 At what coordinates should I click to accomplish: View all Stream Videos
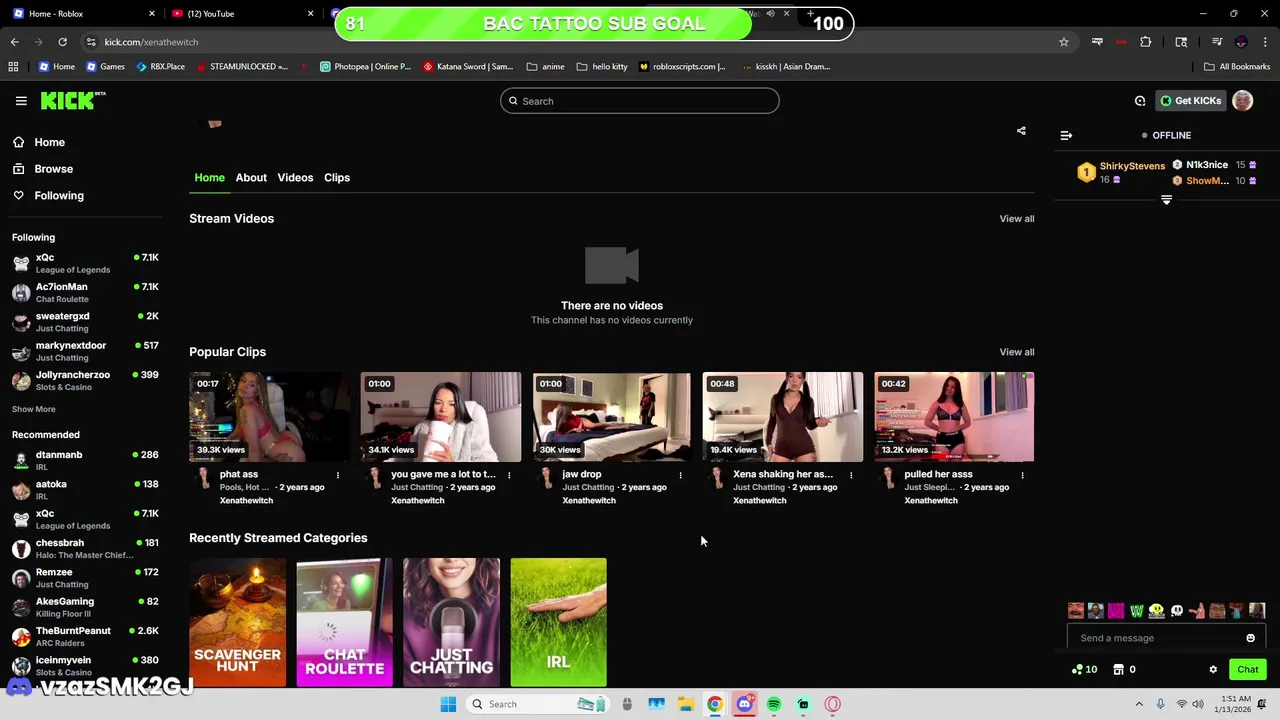[x=1017, y=219]
